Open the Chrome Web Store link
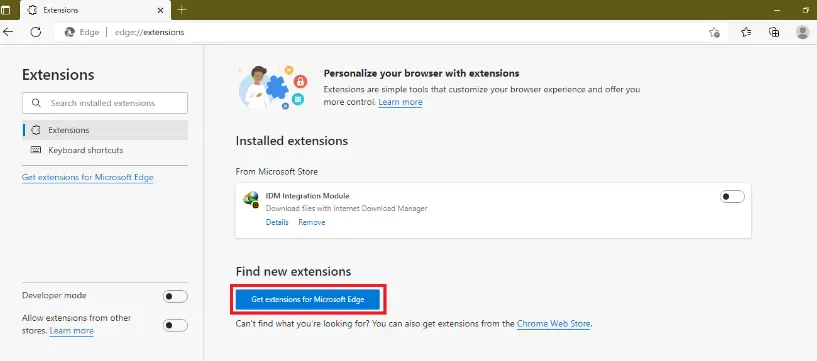 coord(553,323)
